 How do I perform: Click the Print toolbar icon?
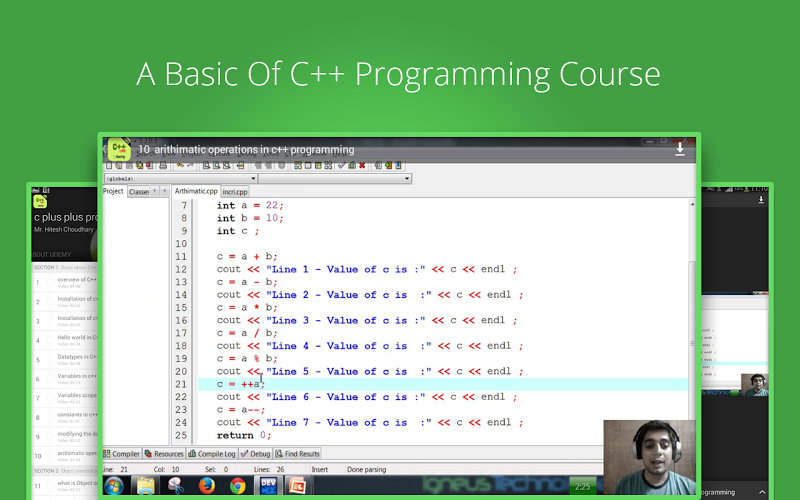pyautogui.click(x=163, y=165)
